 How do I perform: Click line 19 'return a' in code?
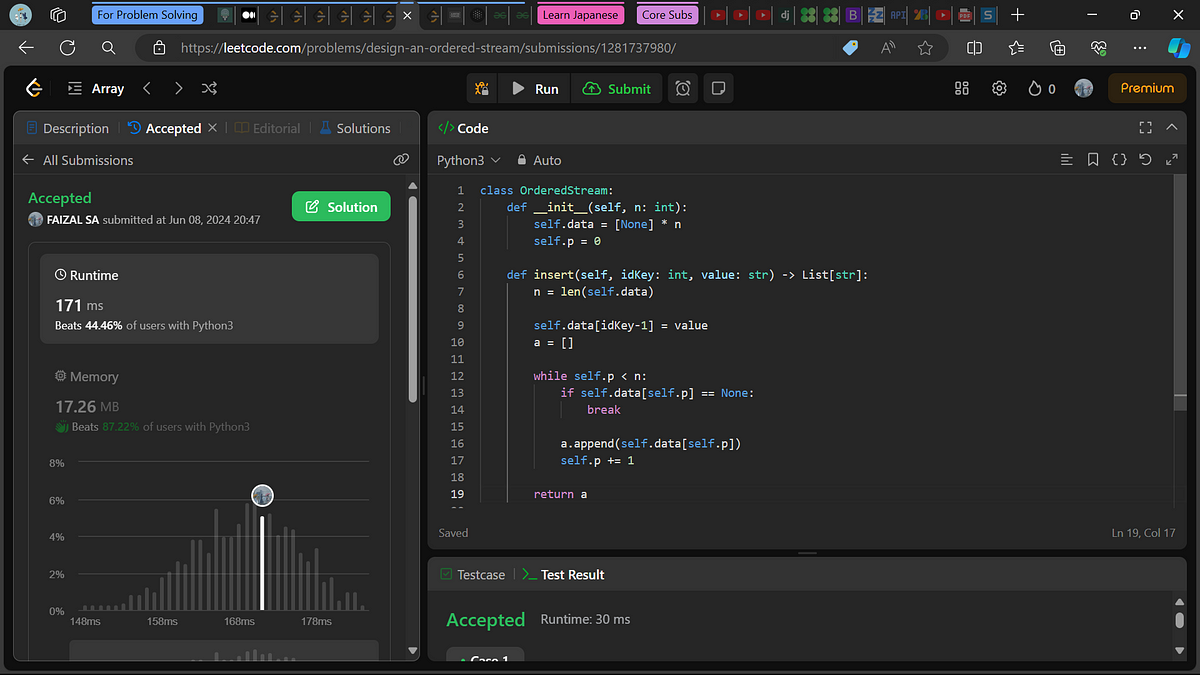pyautogui.click(x=560, y=494)
